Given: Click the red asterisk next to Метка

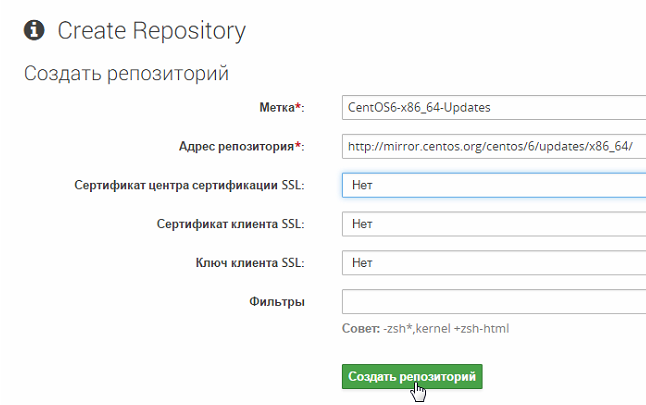Looking at the screenshot, I should point(299,107).
